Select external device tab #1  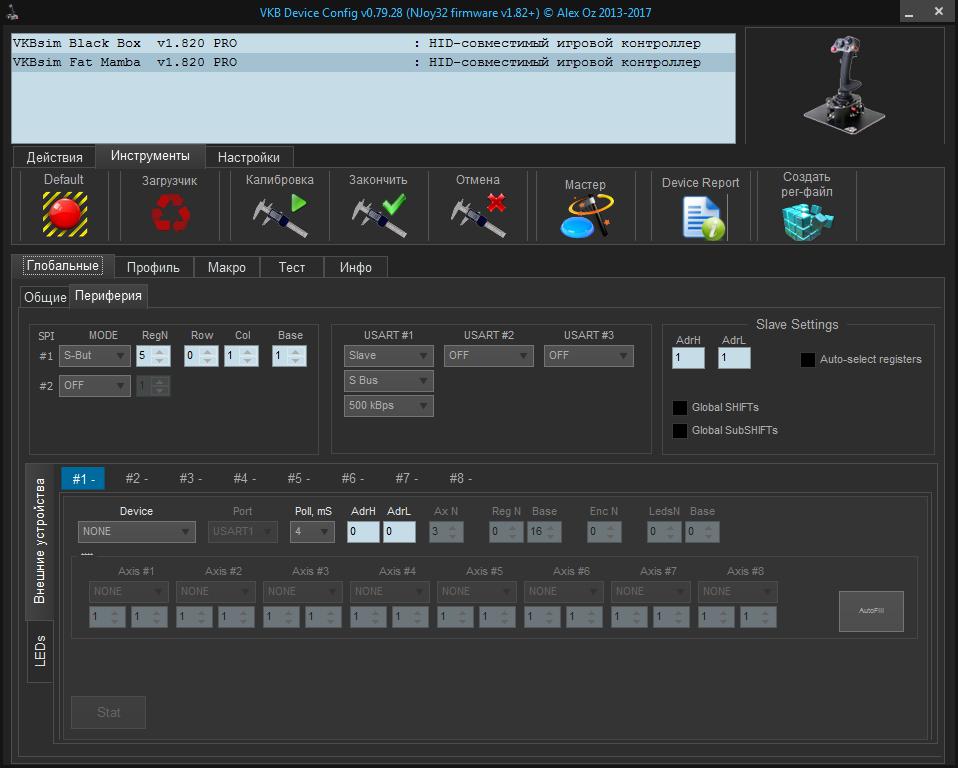coord(83,478)
